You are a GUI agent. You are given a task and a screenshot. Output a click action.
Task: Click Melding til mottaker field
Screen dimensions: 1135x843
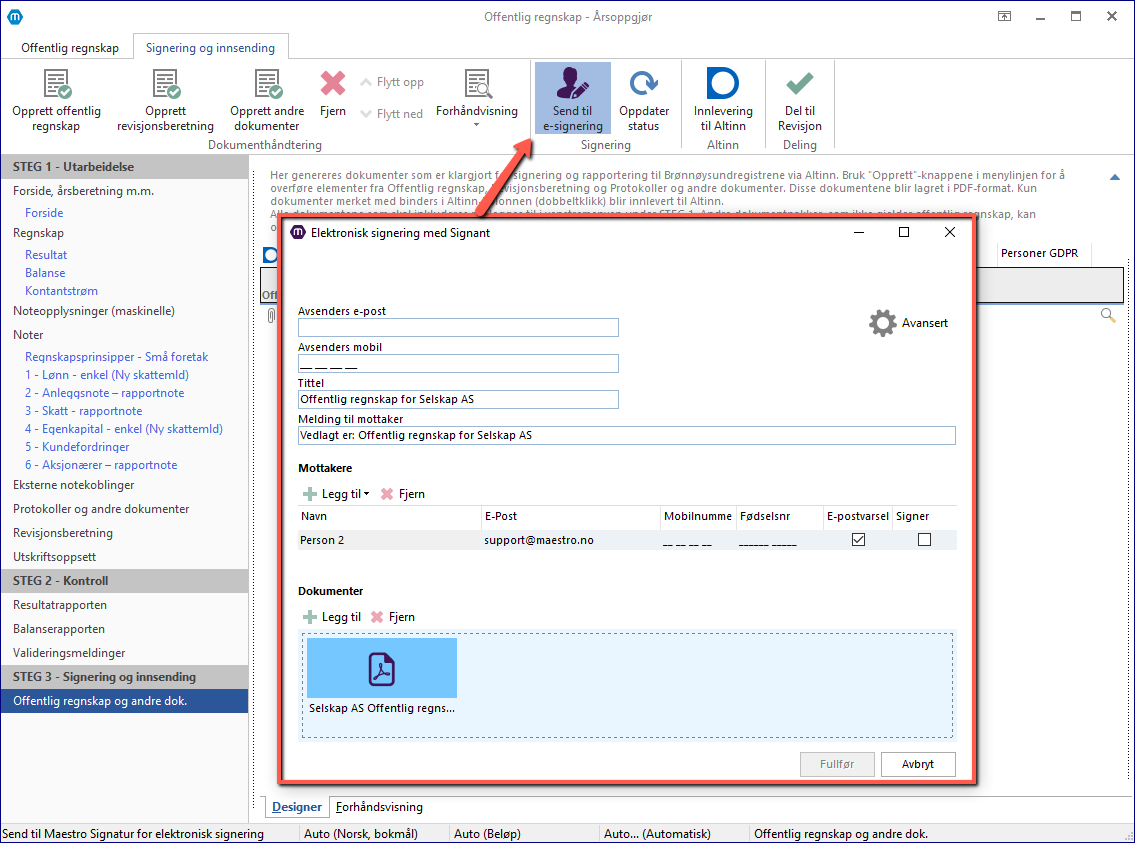[x=627, y=435]
